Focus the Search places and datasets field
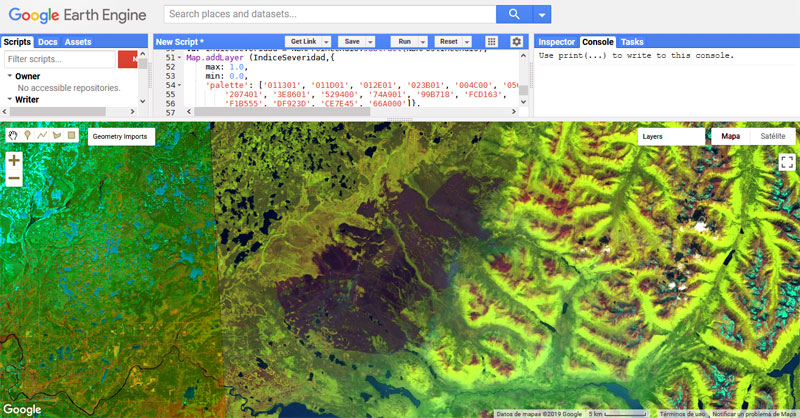The width and height of the screenshot is (800, 418). [x=330, y=14]
